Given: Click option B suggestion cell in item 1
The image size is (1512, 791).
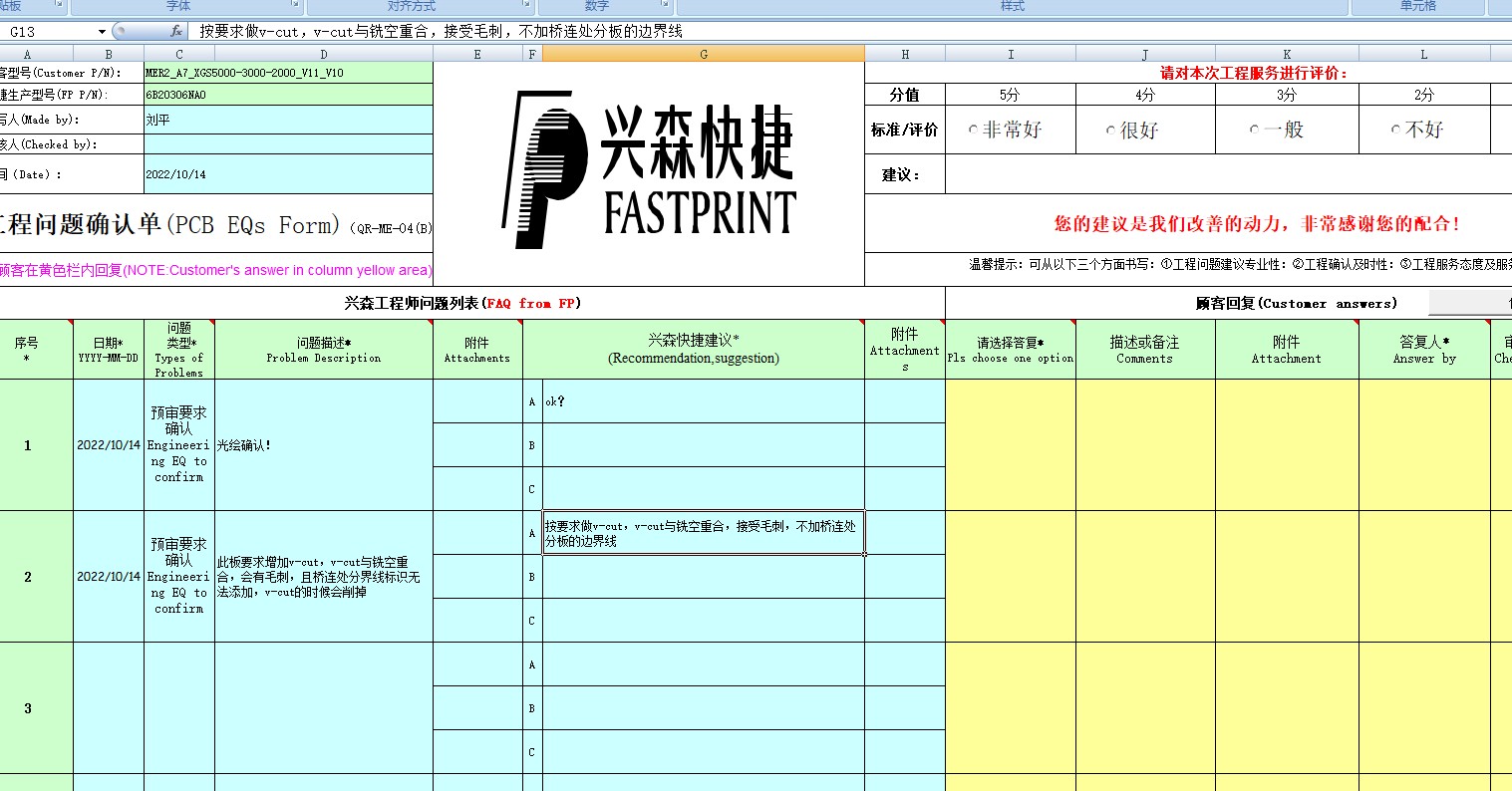Looking at the screenshot, I should point(704,445).
